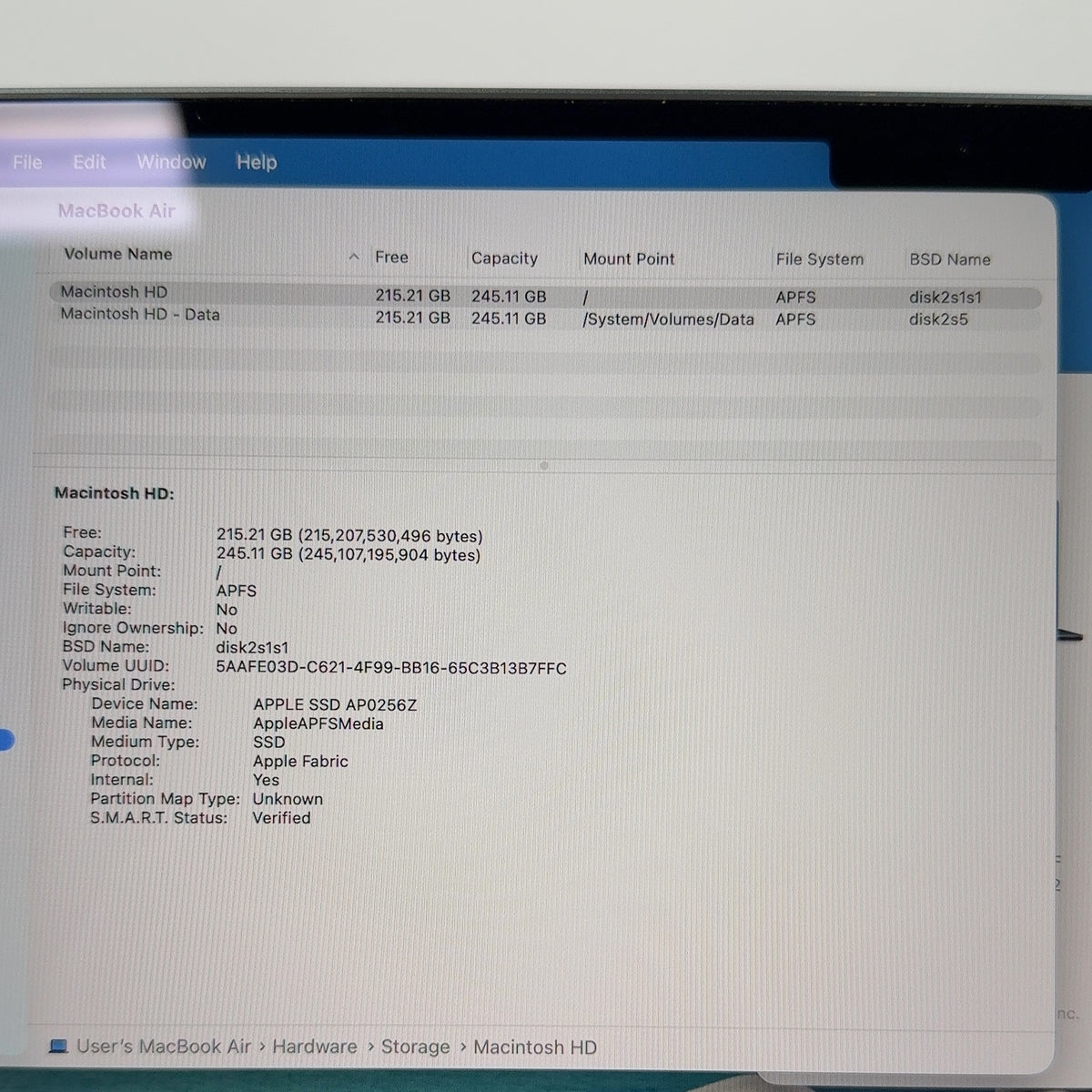Image resolution: width=1092 pixels, height=1092 pixels.
Task: Sort by Volume Name column header
Action: pyautogui.click(x=118, y=254)
